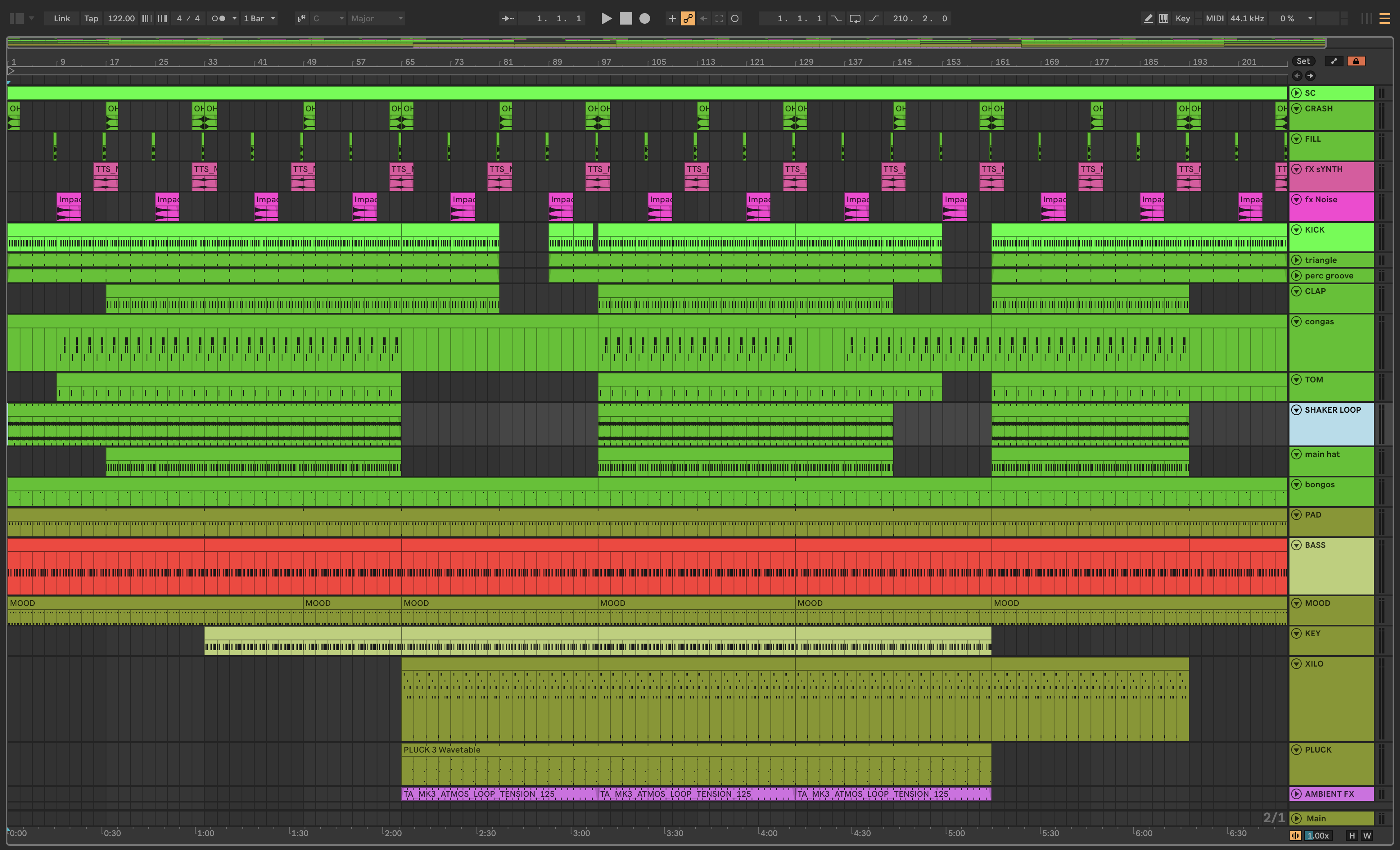Viewport: 1400px width, 850px height.
Task: Select the SHAKER LOOP track header
Action: [1331, 424]
